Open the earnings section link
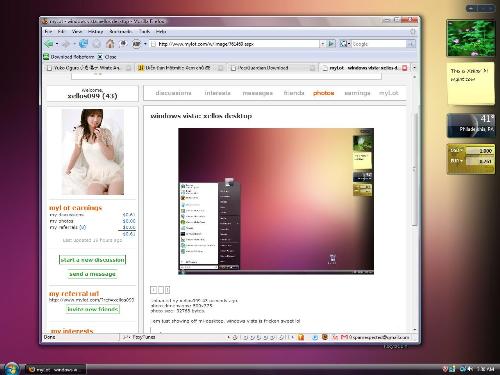 click(x=357, y=93)
